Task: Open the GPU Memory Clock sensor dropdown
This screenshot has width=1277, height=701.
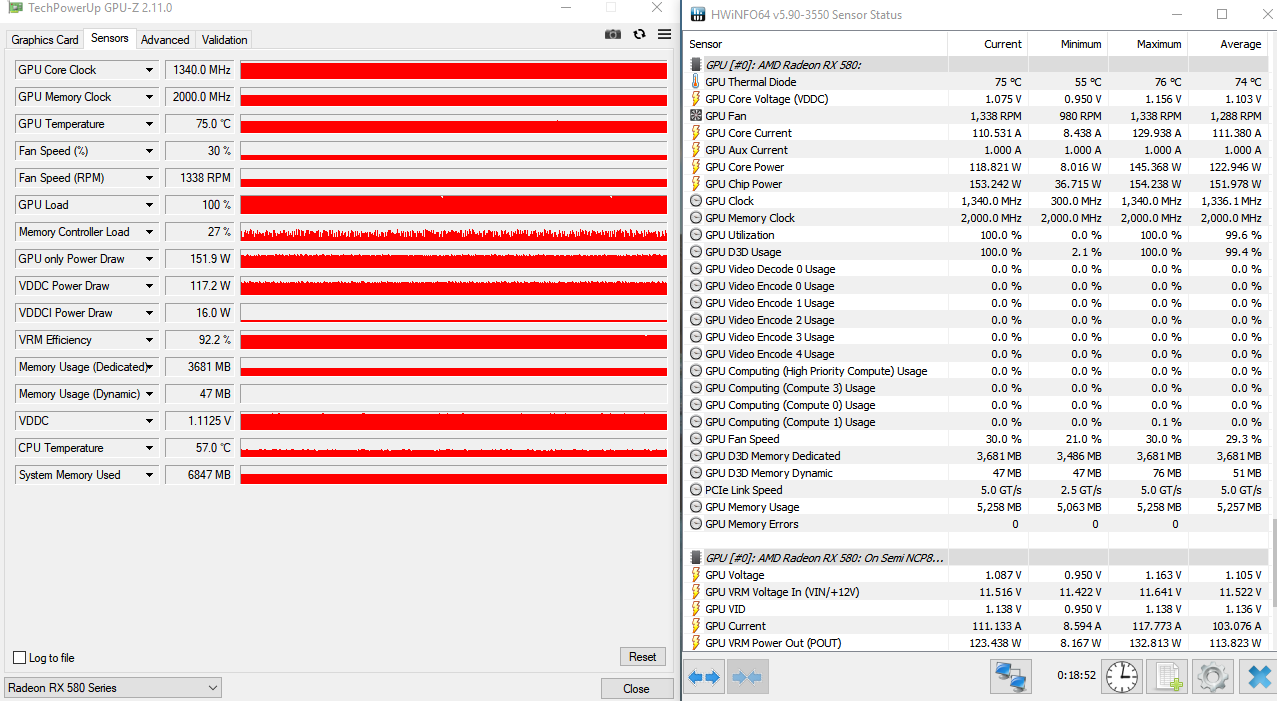Action: 150,97
